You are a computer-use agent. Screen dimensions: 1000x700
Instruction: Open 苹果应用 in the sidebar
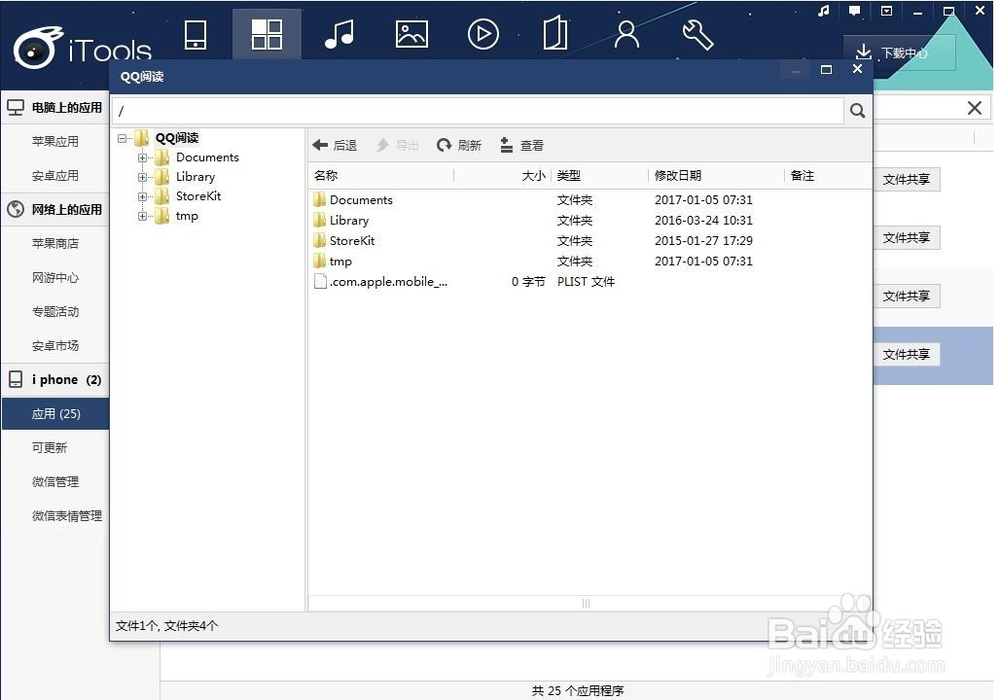55,142
